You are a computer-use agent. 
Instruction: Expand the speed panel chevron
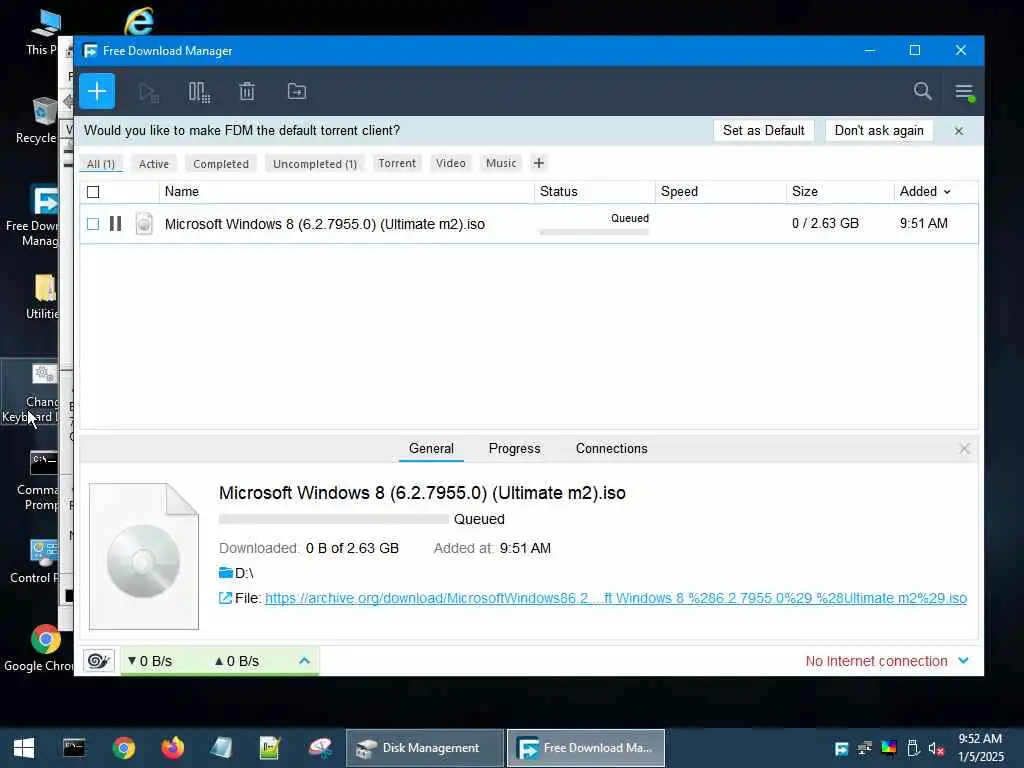304,661
